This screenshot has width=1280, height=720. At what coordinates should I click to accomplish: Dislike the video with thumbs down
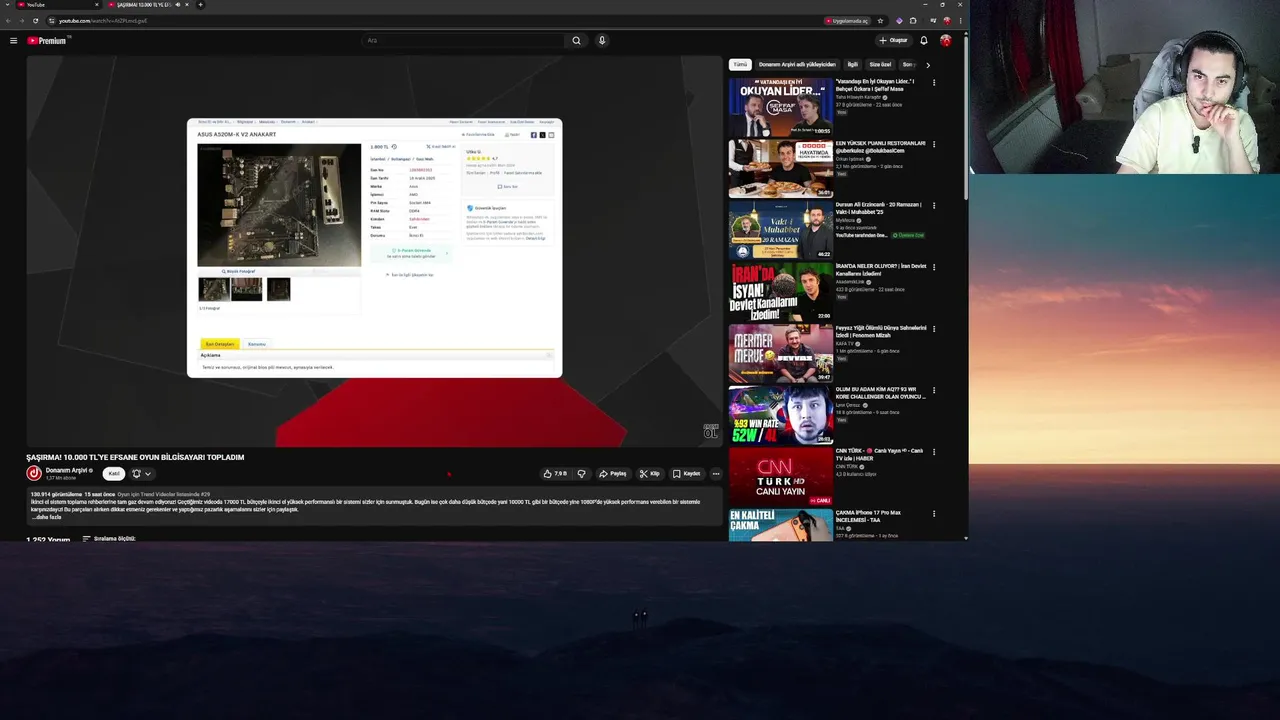[x=581, y=474]
